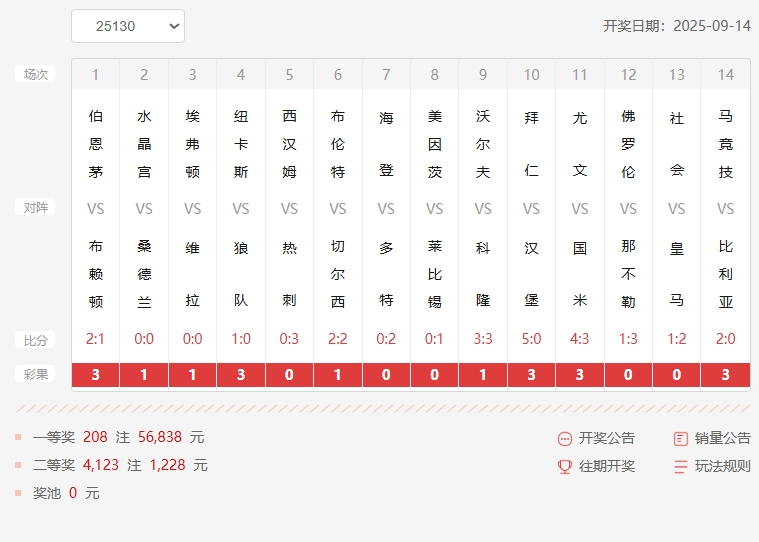The image size is (759, 542).
Task: Click the draw date 2025-09-14 text
Action: [x=711, y=26]
